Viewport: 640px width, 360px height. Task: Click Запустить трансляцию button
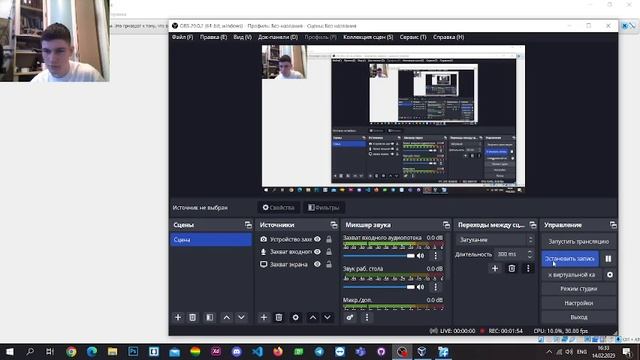pyautogui.click(x=578, y=242)
